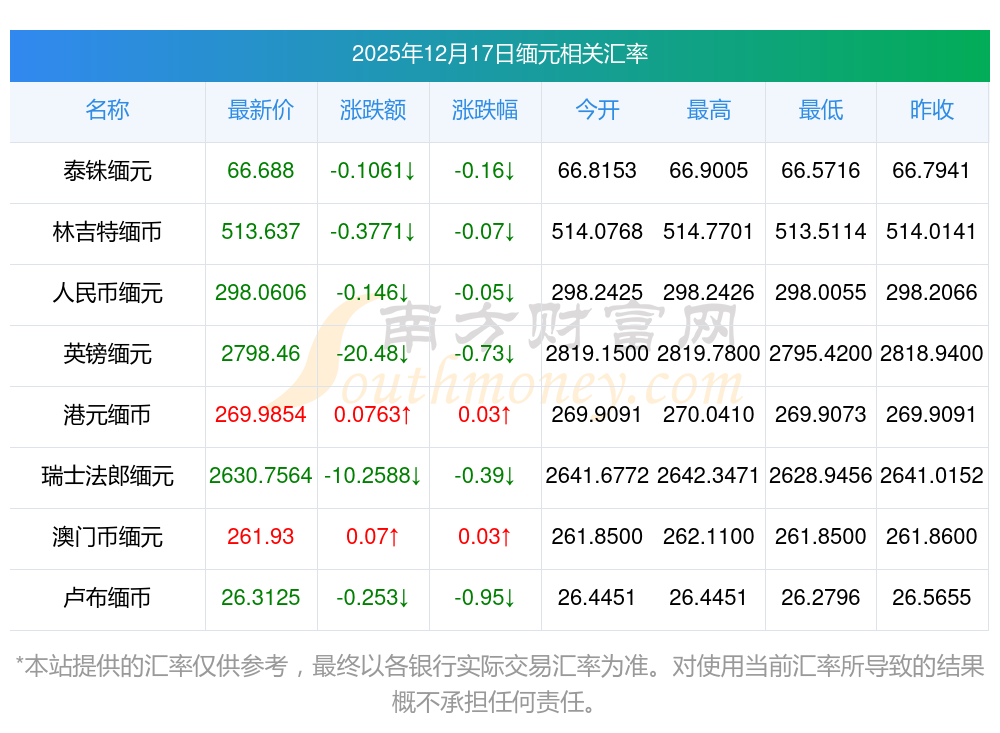This screenshot has height=733, width=1000.
Task: Click previous close 66.7941
Action: 932,170
